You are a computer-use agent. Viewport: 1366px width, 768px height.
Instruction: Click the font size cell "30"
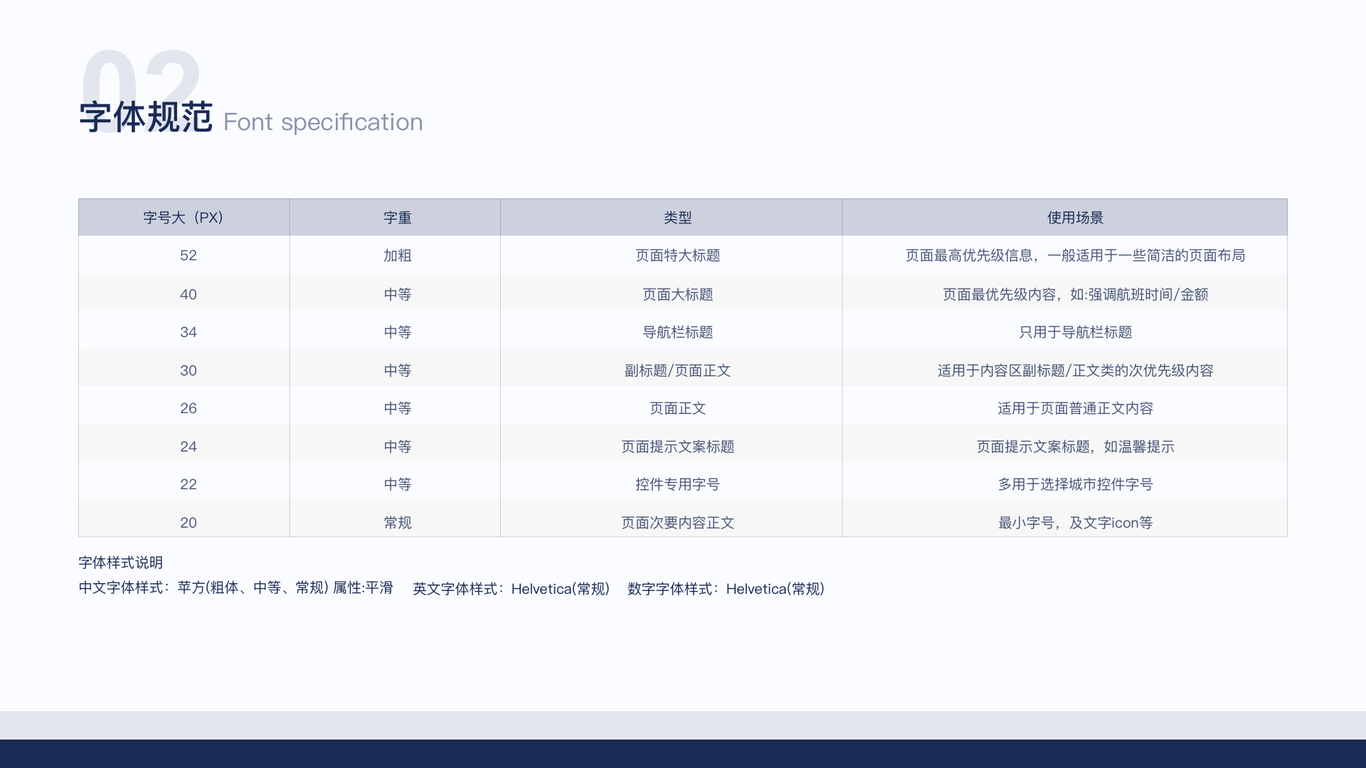click(x=189, y=370)
